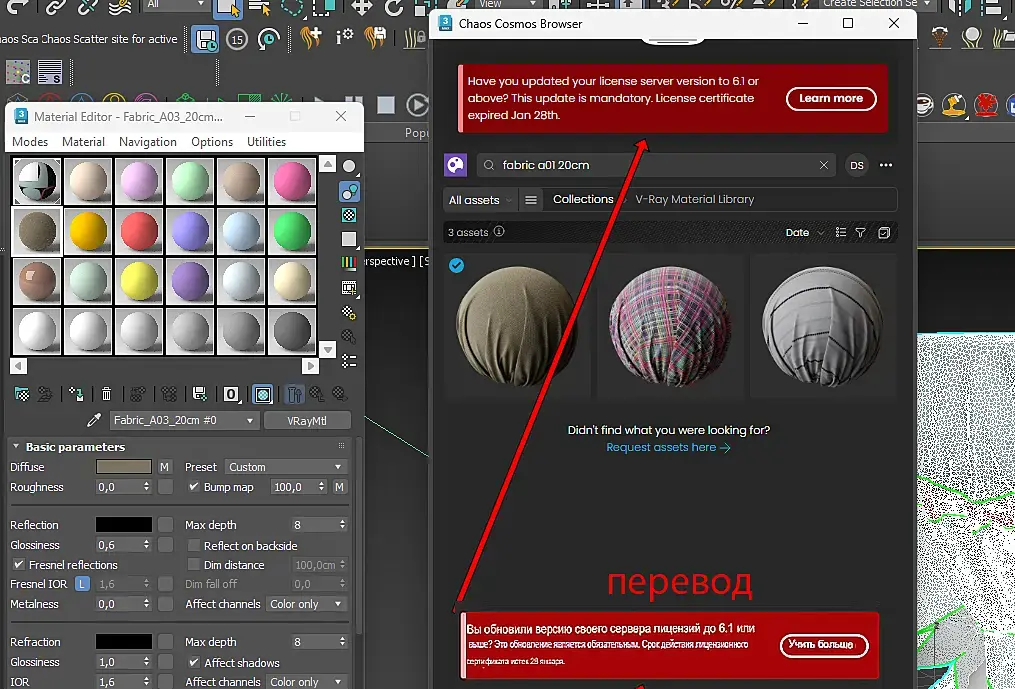Toggle the Bump map checkbox

(x=194, y=486)
